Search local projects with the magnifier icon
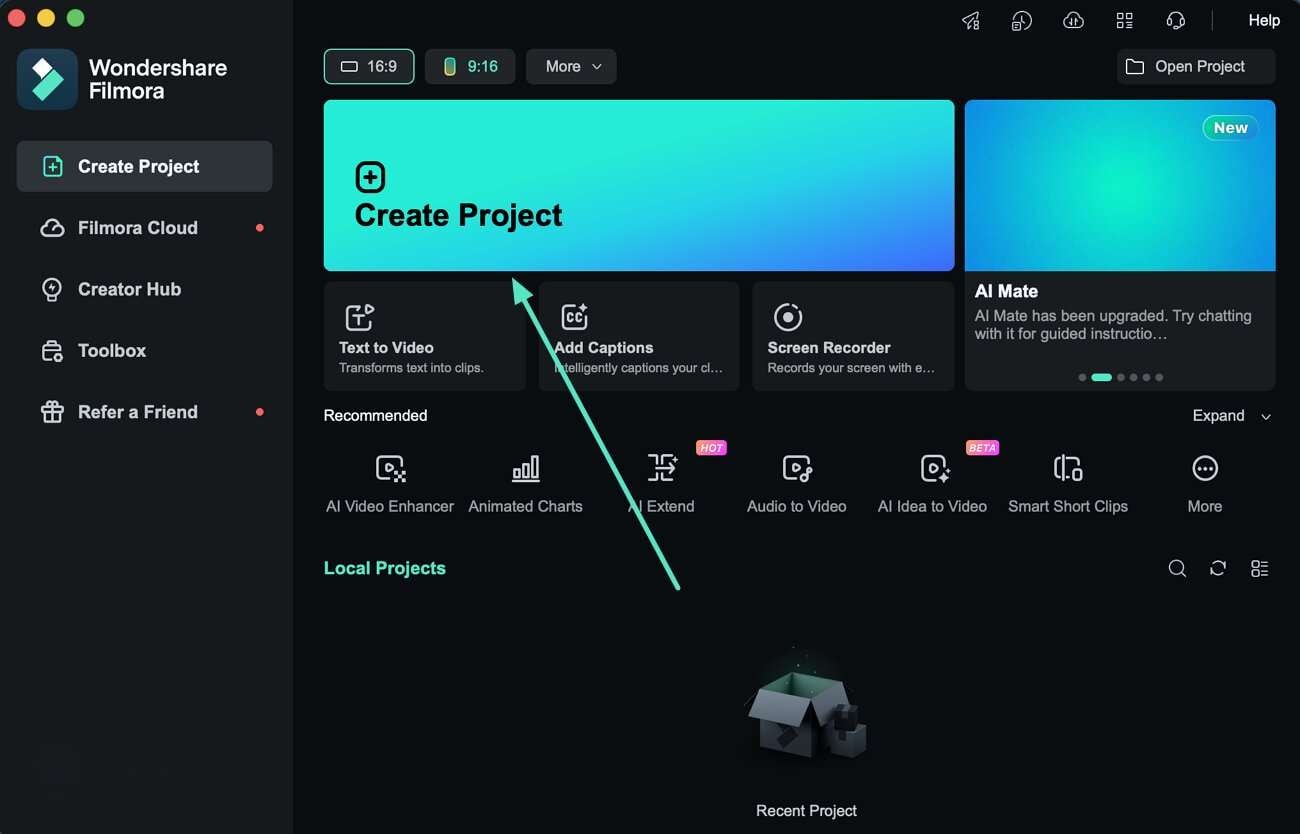 [x=1178, y=568]
